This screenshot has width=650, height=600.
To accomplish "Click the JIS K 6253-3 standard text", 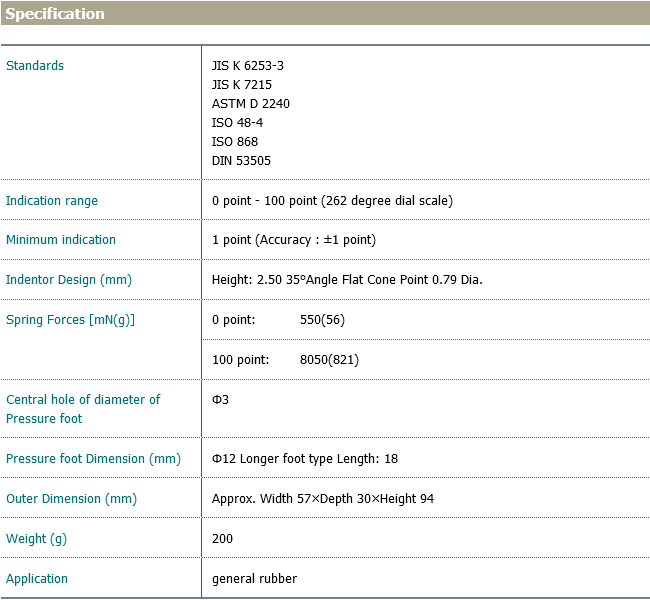I will click(248, 66).
